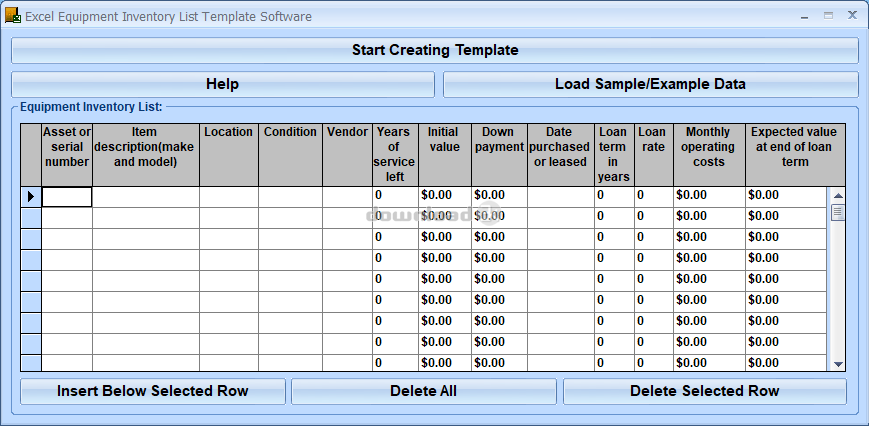Viewport: 869px width, 426px height.
Task: Click the vertical scrollbar thumb
Action: click(838, 212)
